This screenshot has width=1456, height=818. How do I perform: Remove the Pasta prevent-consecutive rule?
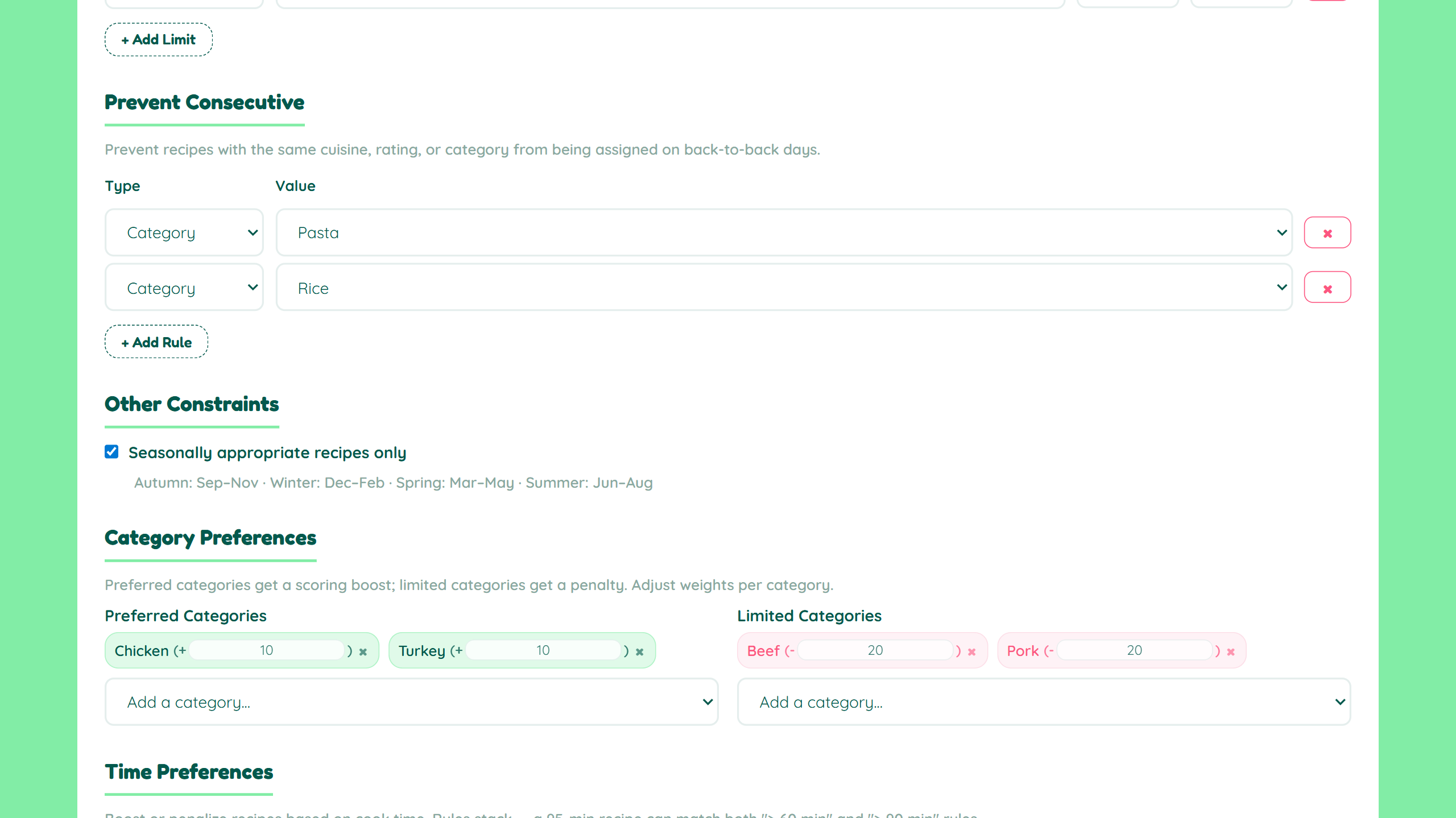1327,232
